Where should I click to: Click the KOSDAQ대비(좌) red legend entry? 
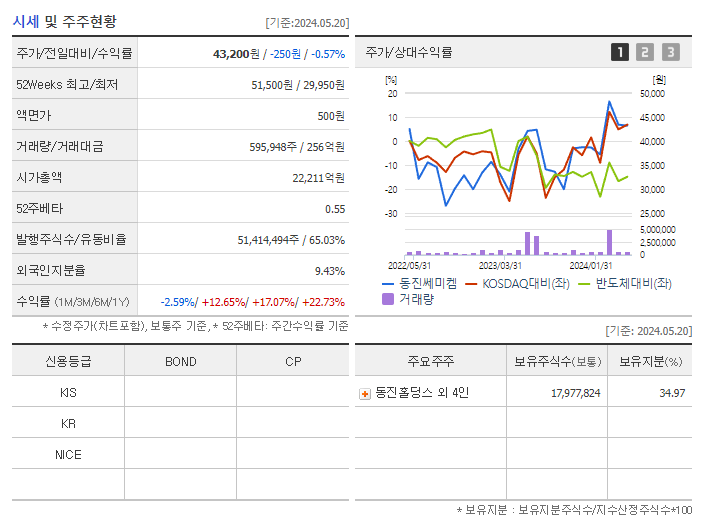518,283
